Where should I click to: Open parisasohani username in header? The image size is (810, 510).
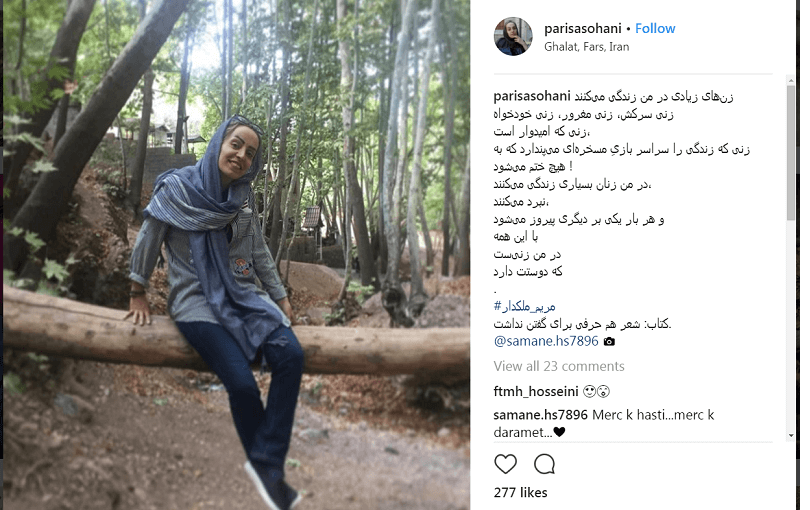click(582, 28)
